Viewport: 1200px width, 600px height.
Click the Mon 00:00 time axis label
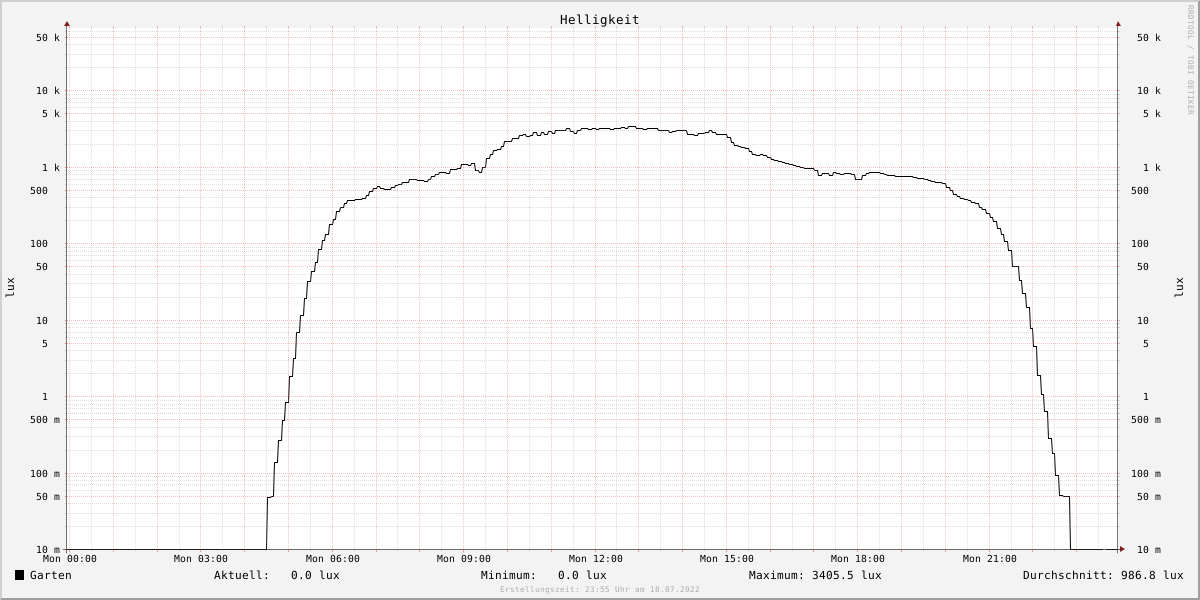point(70,559)
